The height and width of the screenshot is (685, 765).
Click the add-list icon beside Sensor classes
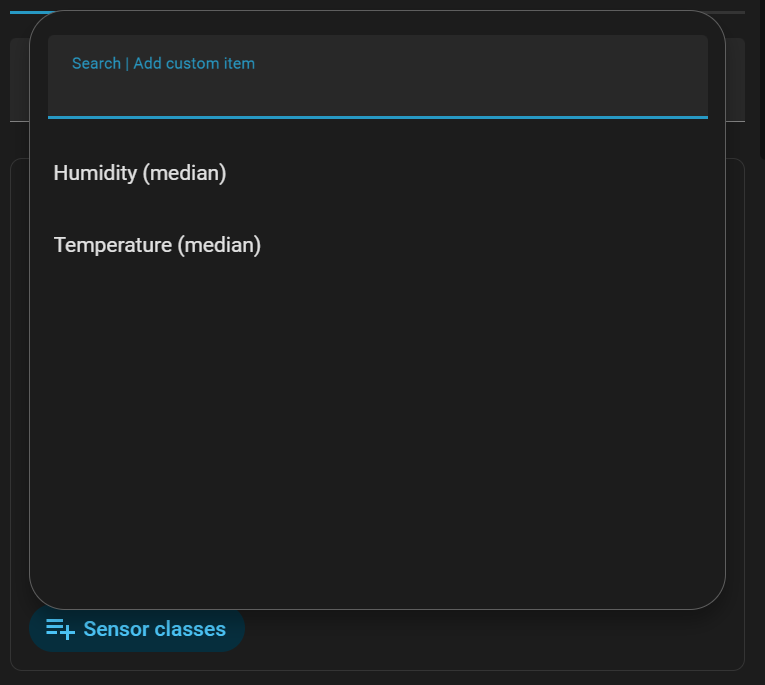[60, 629]
